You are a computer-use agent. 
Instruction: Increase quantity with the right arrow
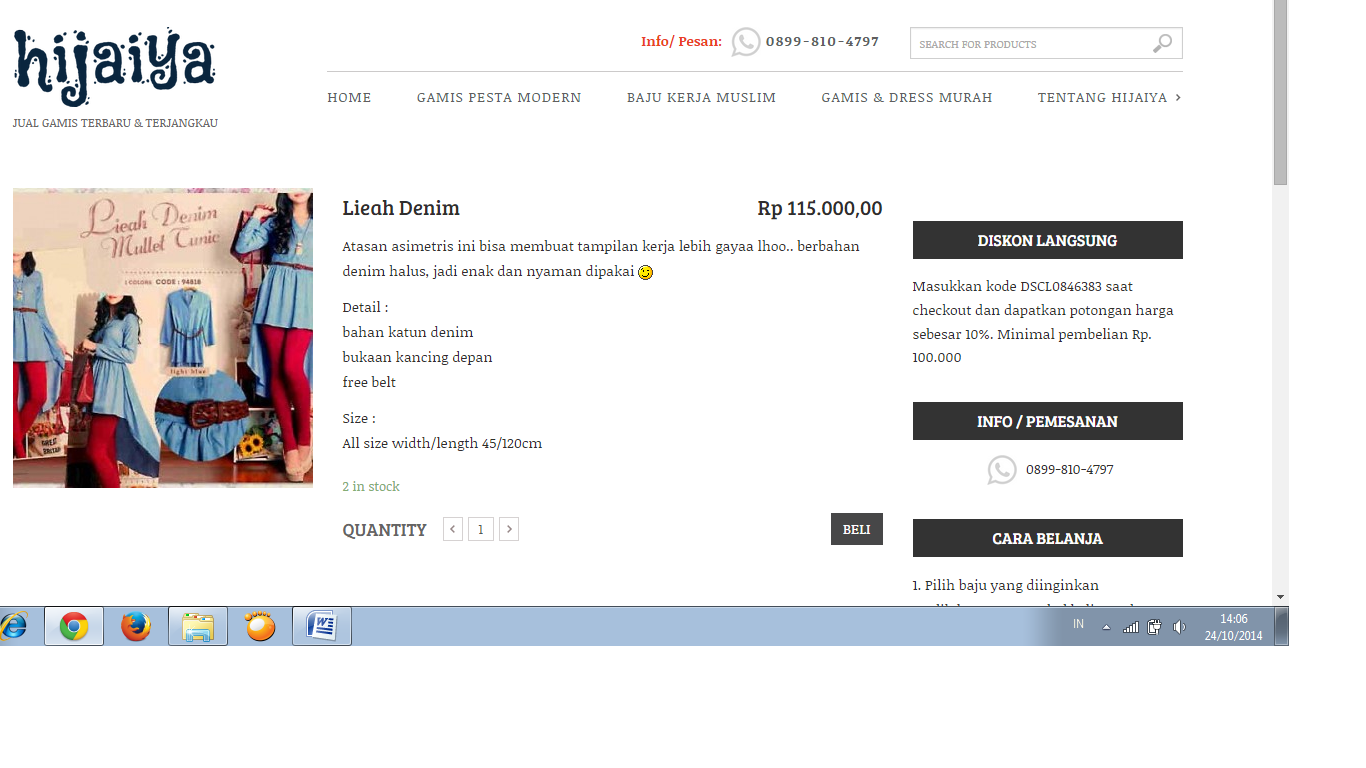(509, 530)
